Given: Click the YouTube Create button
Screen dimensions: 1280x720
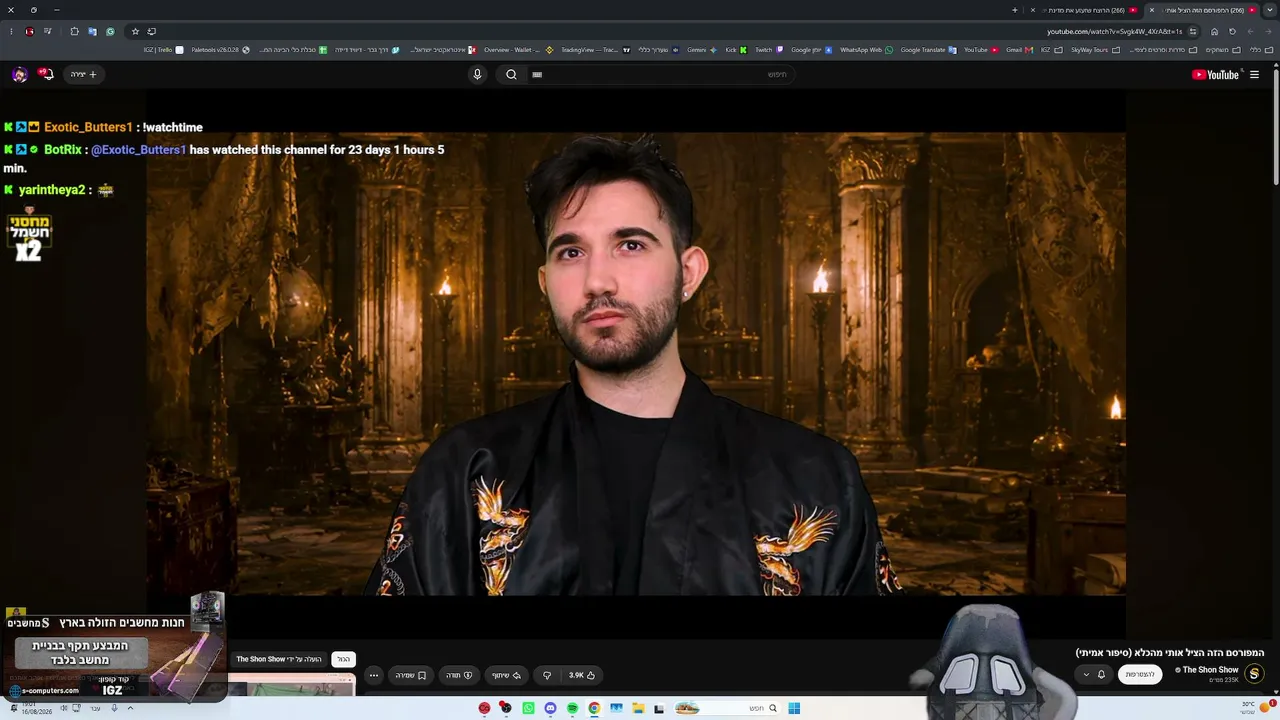Looking at the screenshot, I should [x=84, y=74].
